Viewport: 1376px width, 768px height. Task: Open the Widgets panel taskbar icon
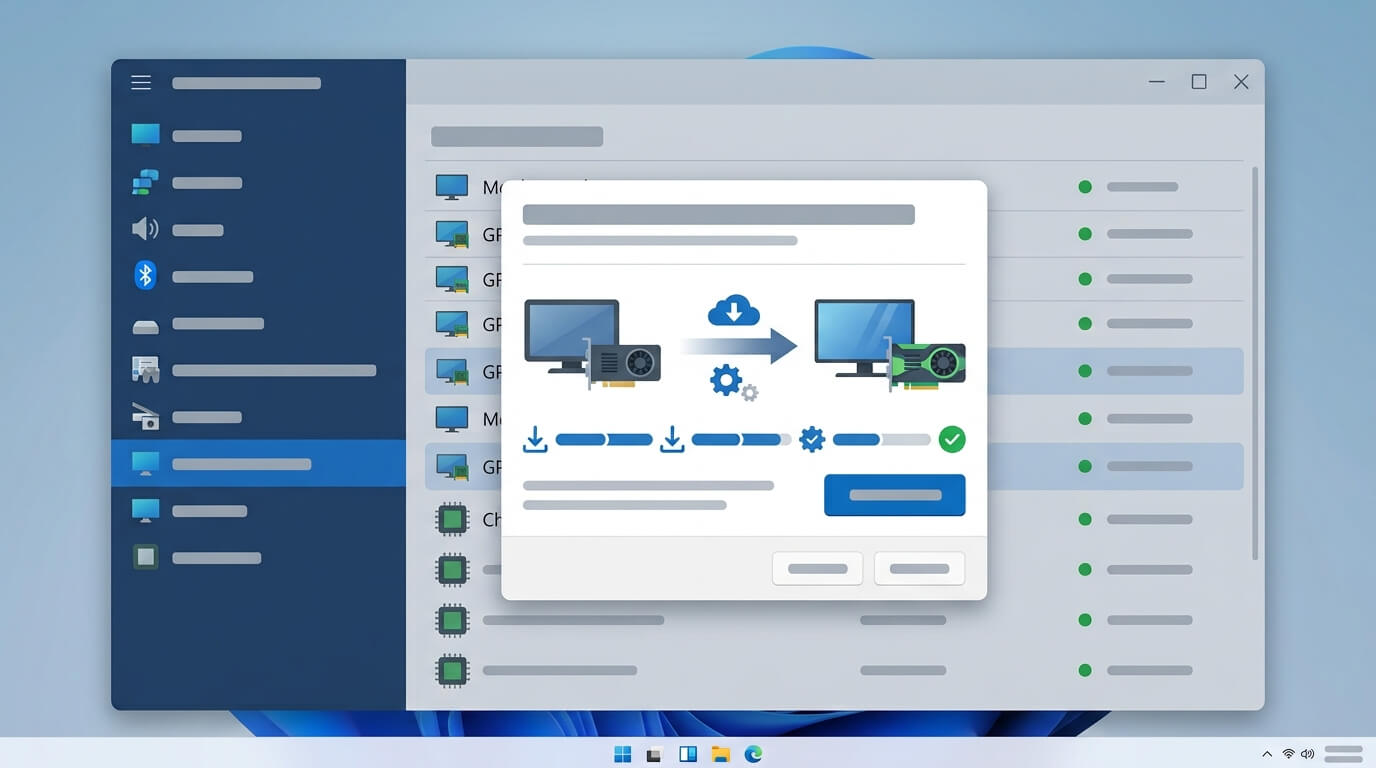(688, 754)
